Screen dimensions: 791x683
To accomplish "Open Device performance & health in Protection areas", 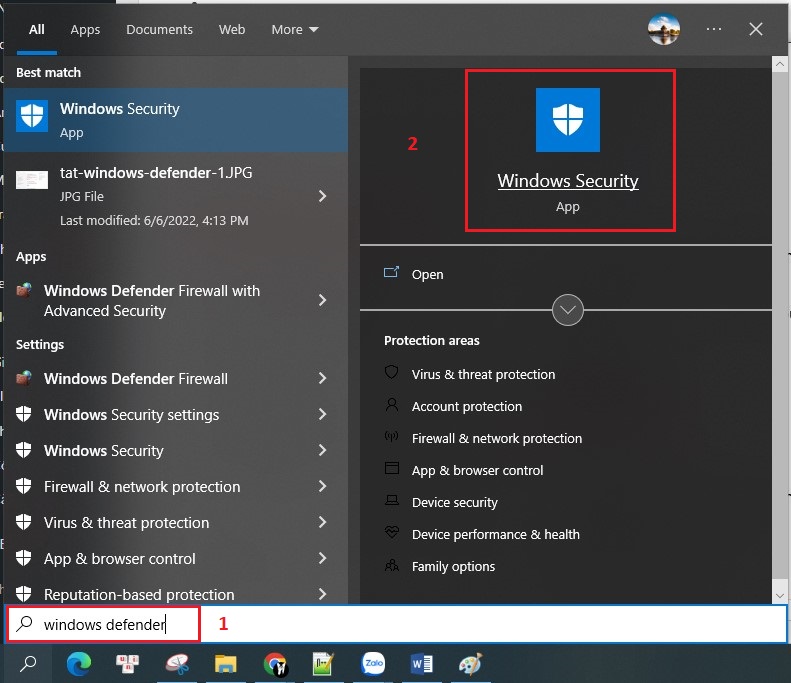I will (495, 534).
